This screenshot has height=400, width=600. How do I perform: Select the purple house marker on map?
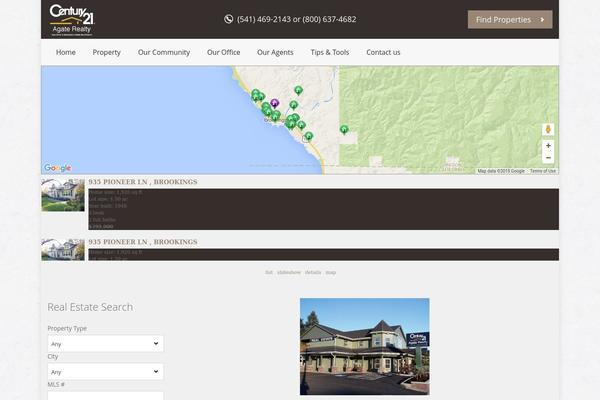click(274, 103)
